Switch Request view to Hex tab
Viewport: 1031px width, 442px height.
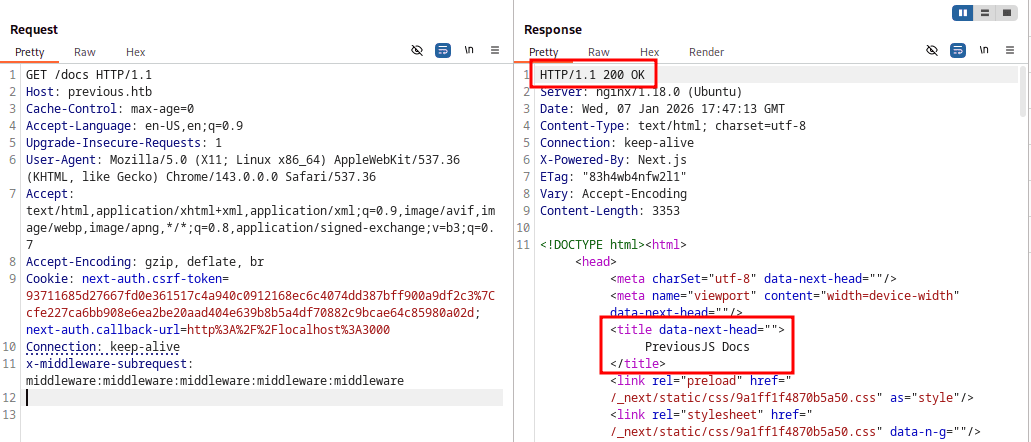point(135,52)
